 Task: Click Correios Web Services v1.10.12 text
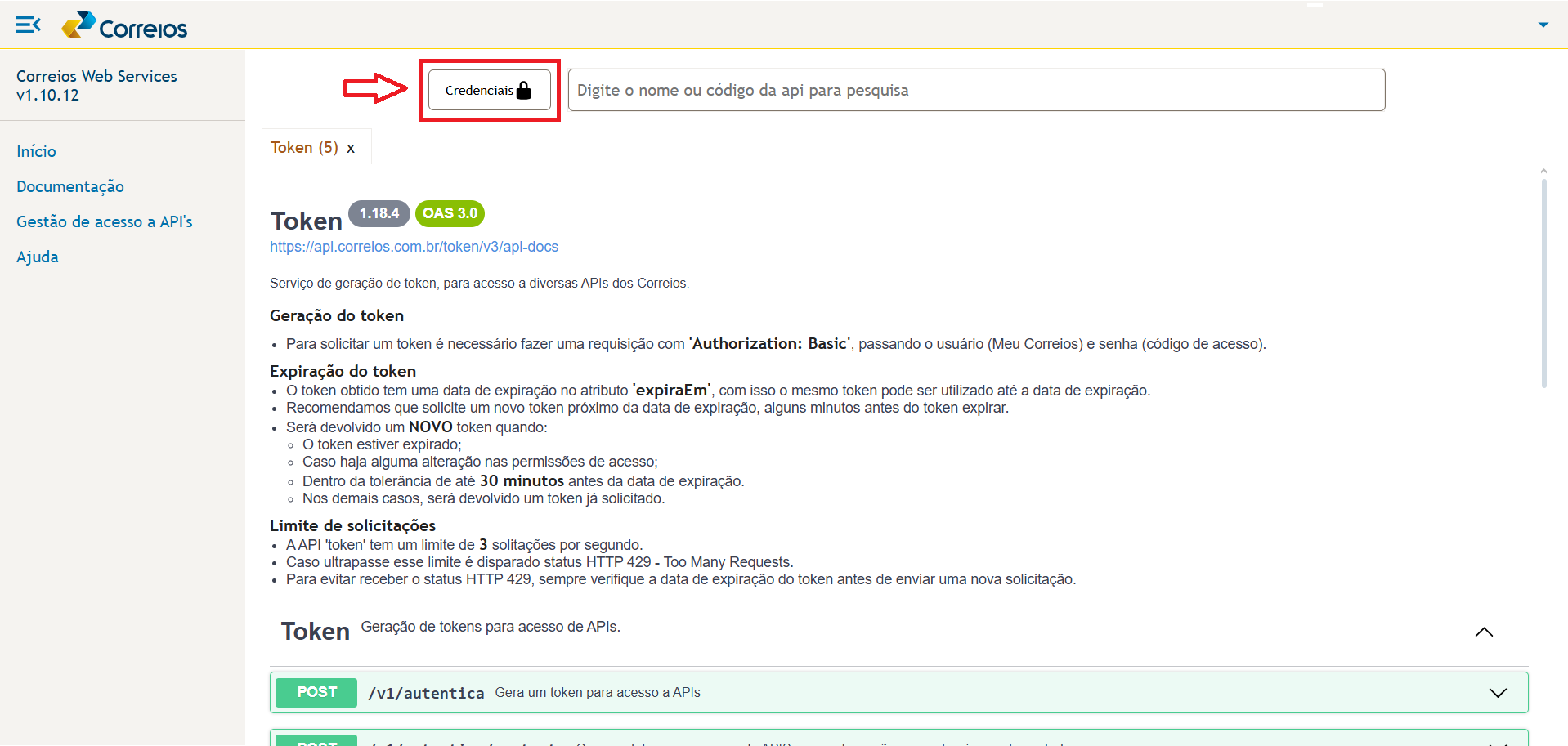[96, 85]
